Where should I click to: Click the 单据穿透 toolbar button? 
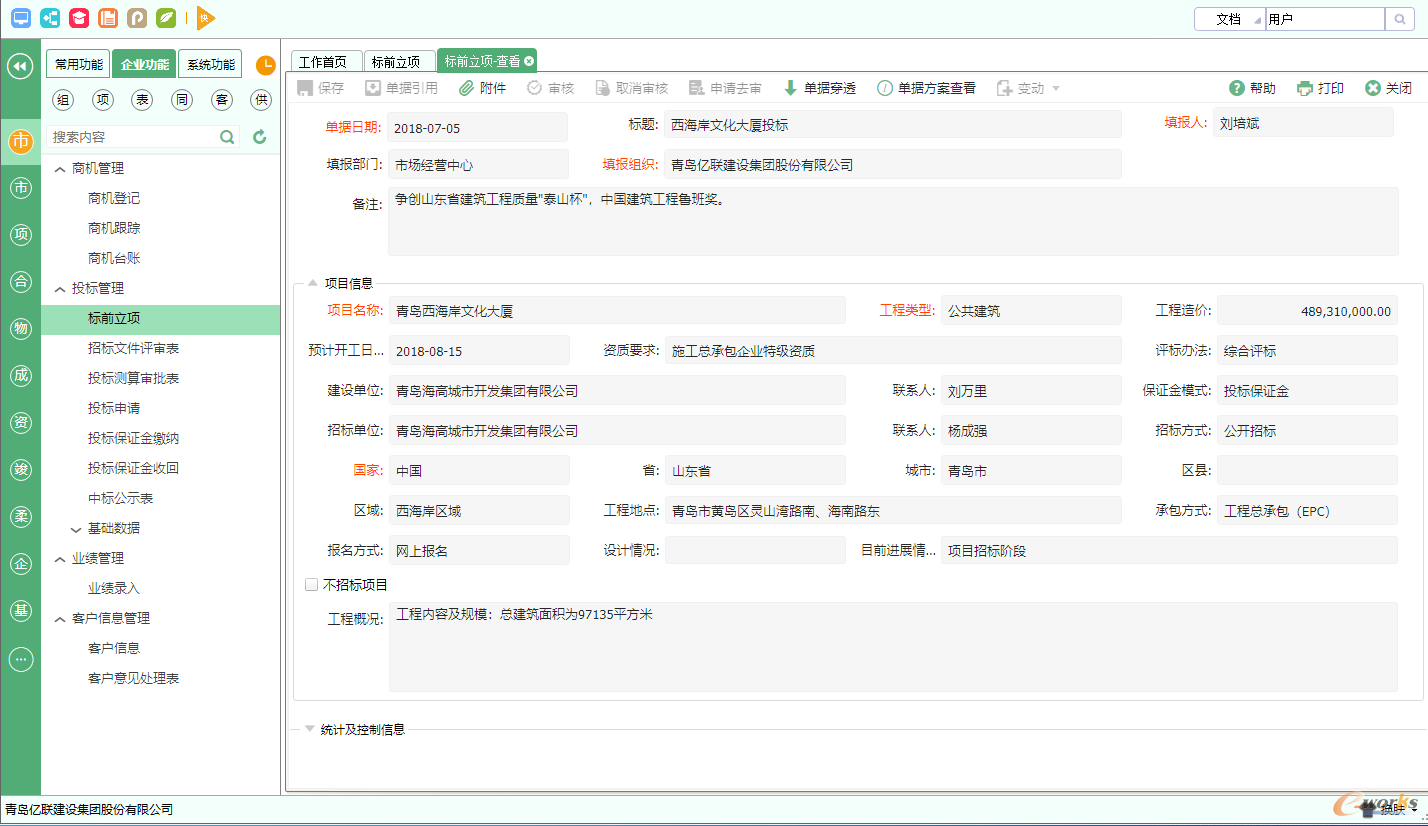coord(820,88)
